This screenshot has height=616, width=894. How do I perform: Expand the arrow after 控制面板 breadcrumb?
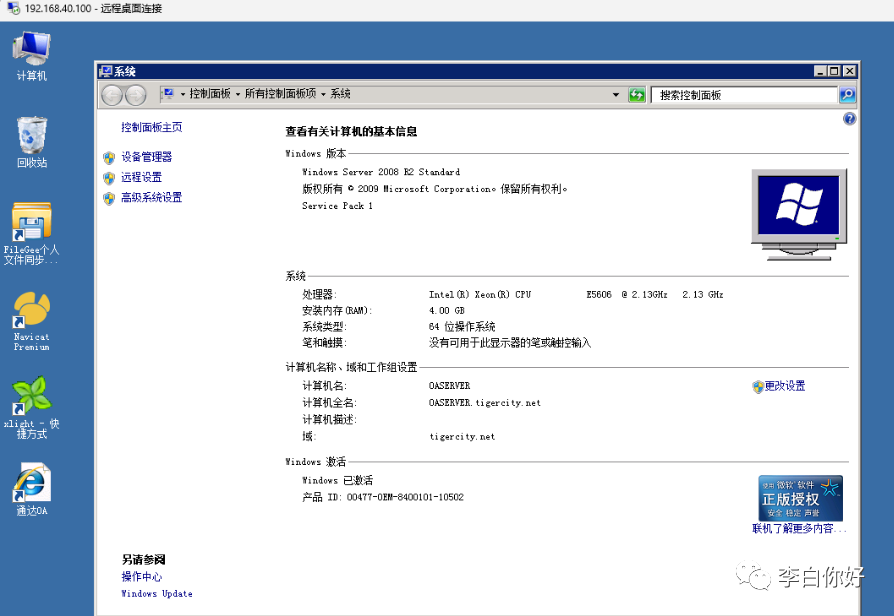coord(238,94)
